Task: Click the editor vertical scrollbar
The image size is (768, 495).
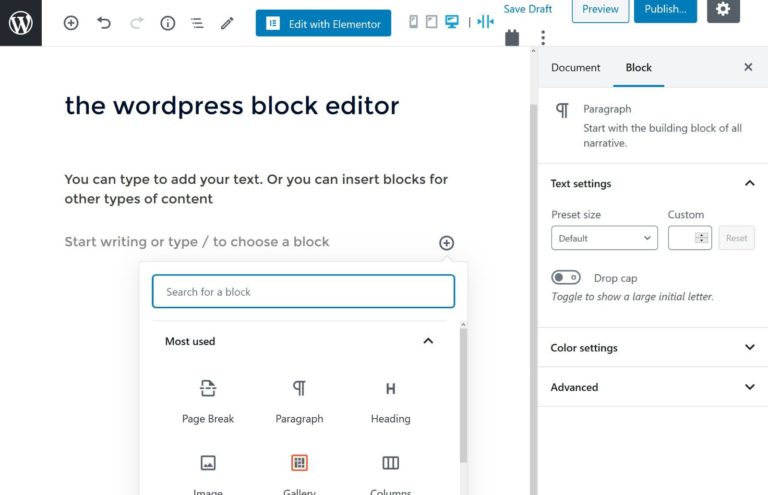Action: pos(533,300)
